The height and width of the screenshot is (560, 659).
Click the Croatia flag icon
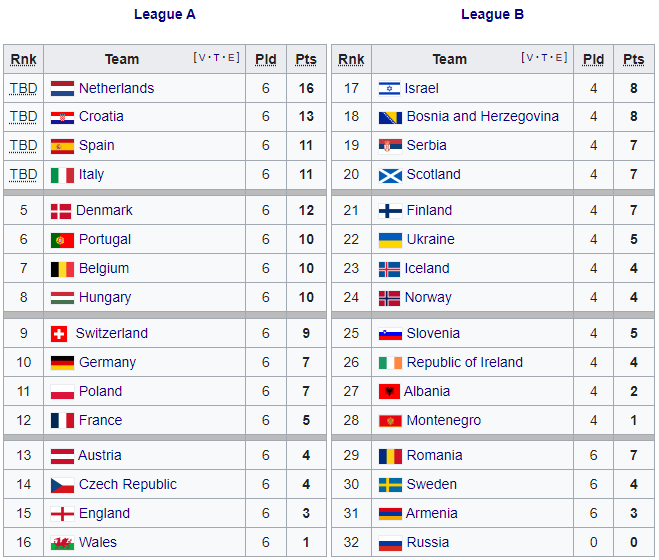[x=62, y=117]
